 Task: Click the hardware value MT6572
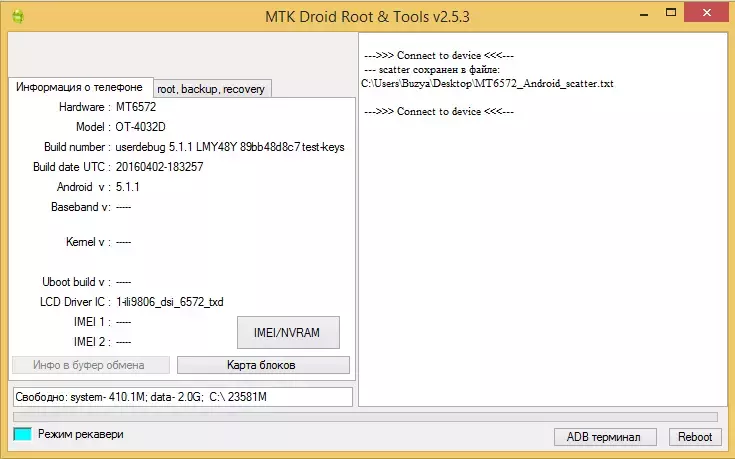(x=136, y=107)
